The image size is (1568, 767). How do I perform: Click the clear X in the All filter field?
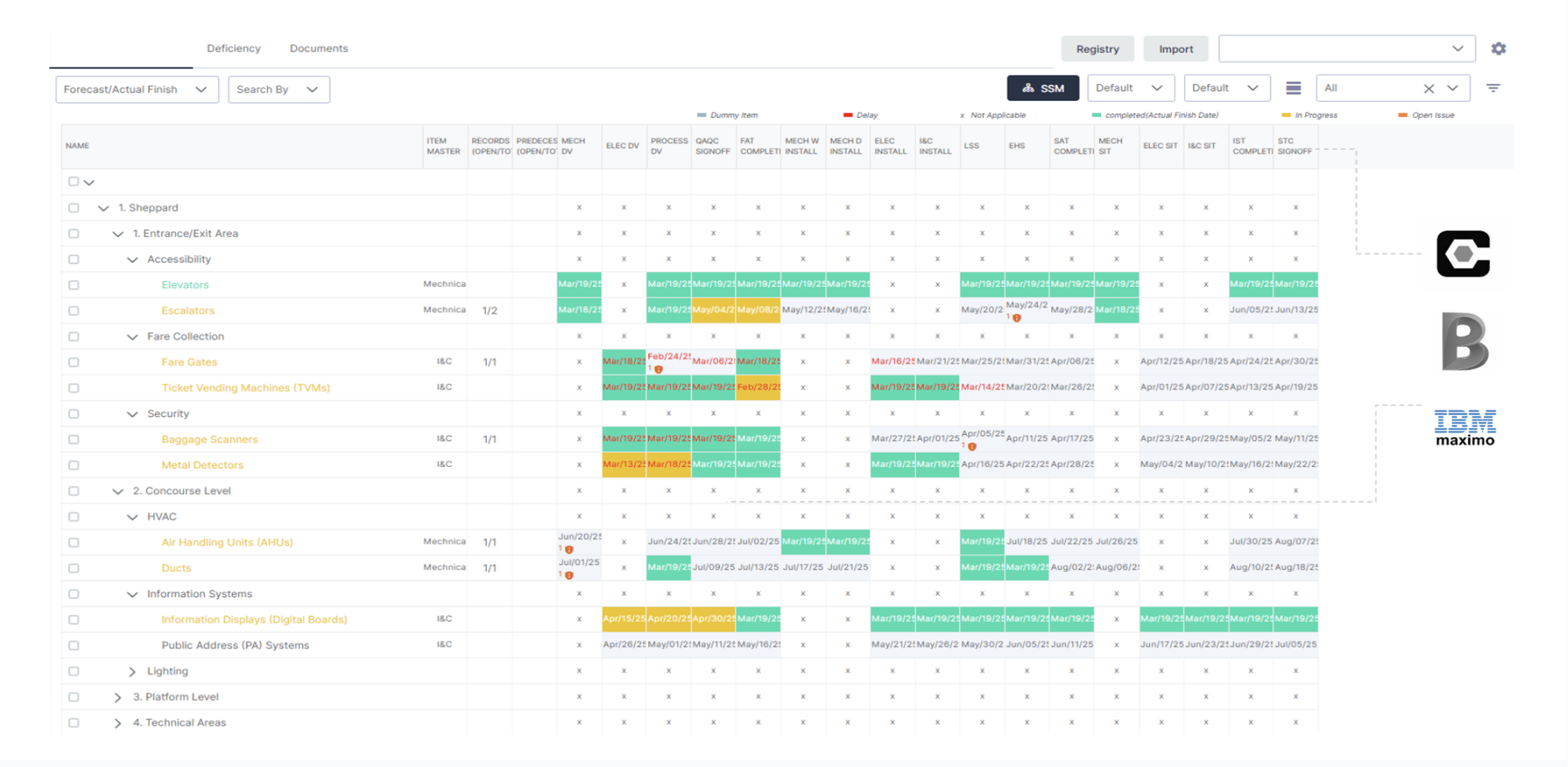tap(1429, 88)
